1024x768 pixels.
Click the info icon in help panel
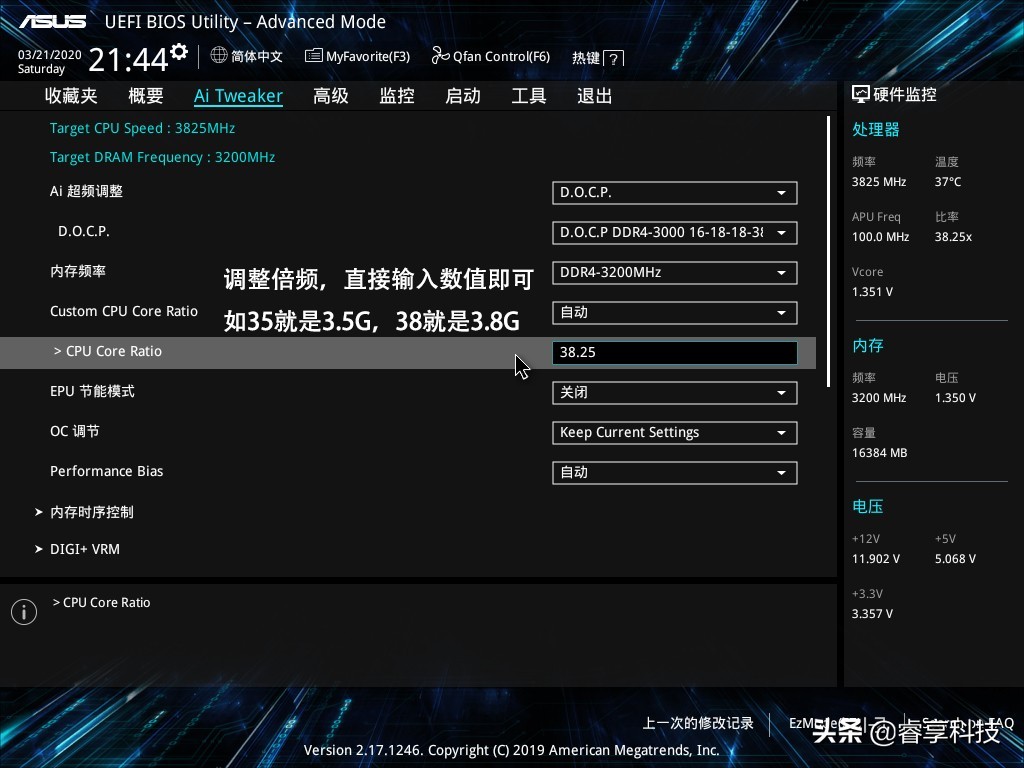click(24, 612)
